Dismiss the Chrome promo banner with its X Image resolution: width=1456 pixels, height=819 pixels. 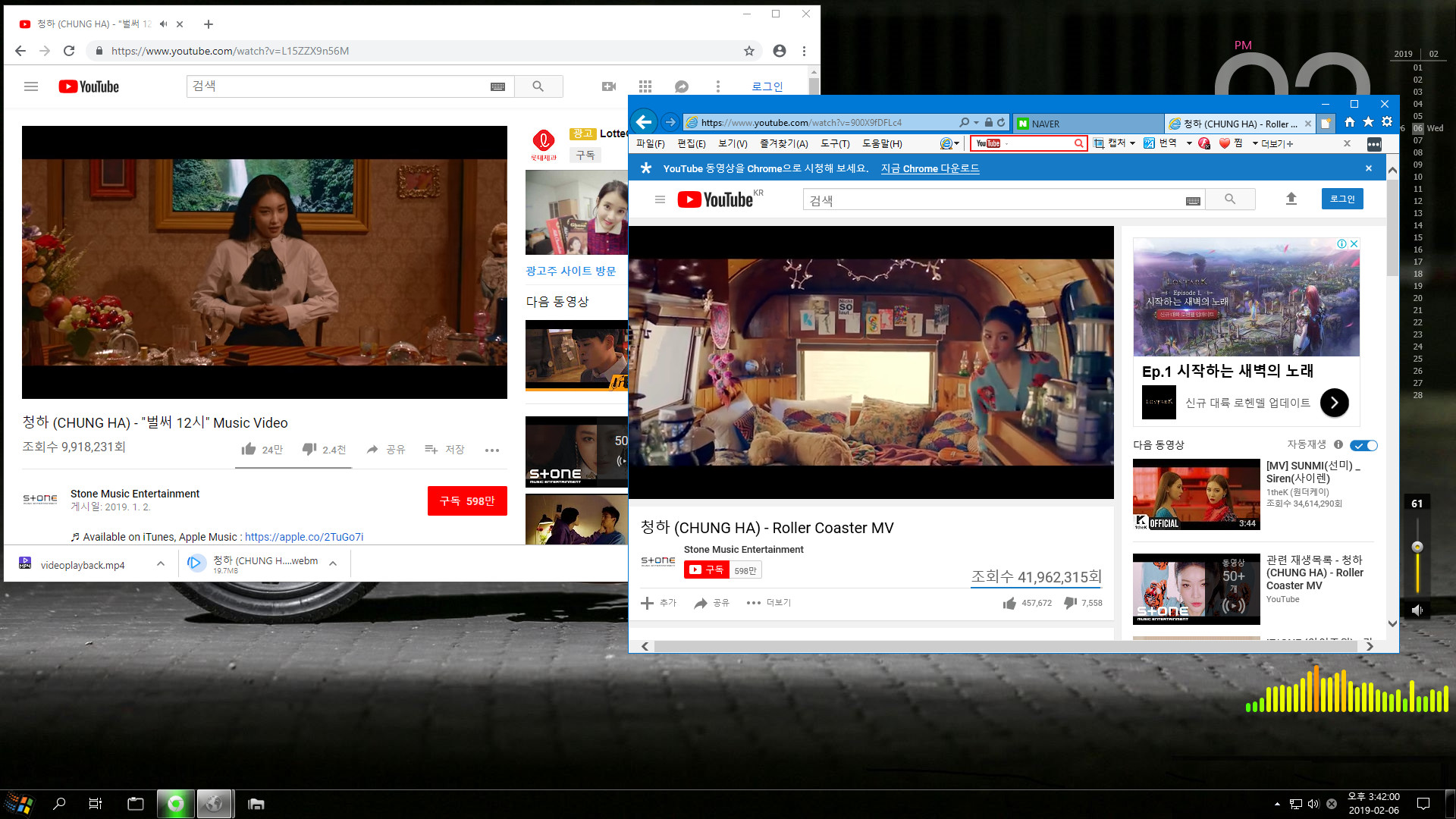(1368, 168)
